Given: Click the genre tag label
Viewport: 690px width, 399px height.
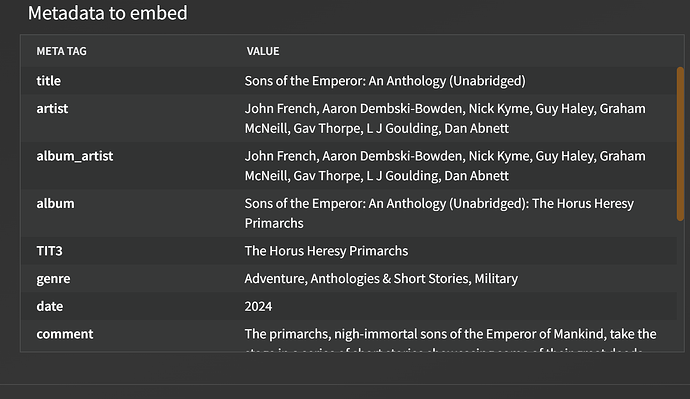Looking at the screenshot, I should (53, 279).
